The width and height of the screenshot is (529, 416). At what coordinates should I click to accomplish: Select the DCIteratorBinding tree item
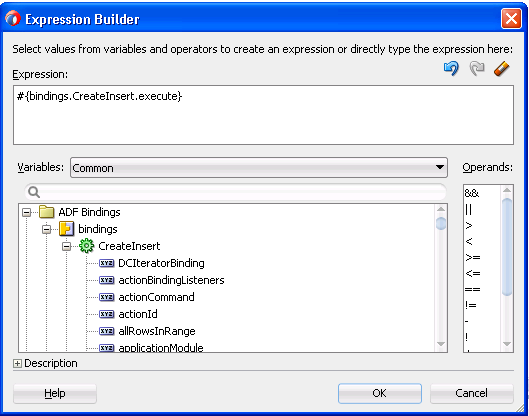point(161,263)
